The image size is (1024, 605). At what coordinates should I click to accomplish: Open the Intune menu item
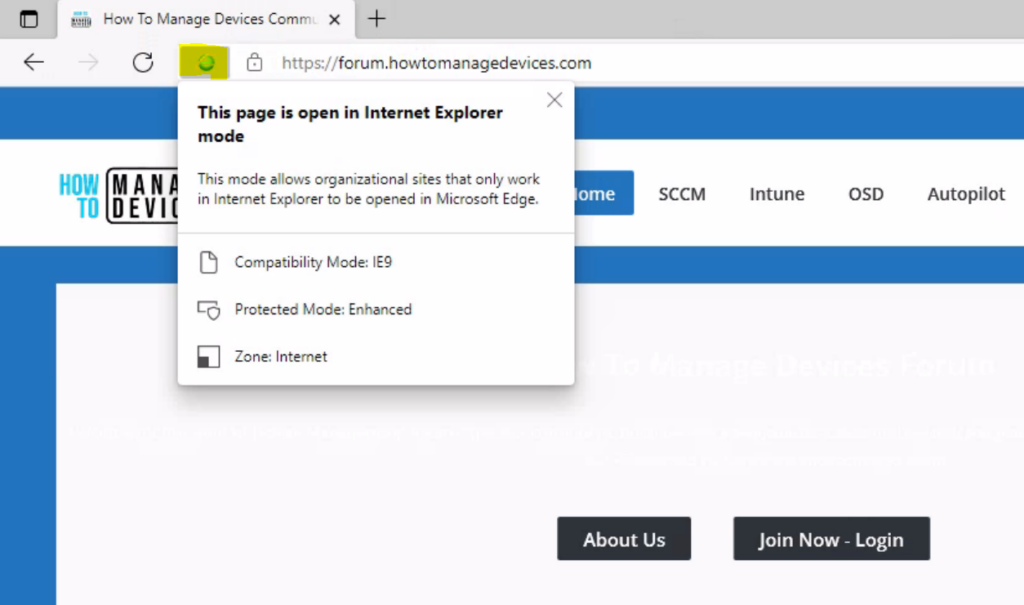[x=776, y=194]
